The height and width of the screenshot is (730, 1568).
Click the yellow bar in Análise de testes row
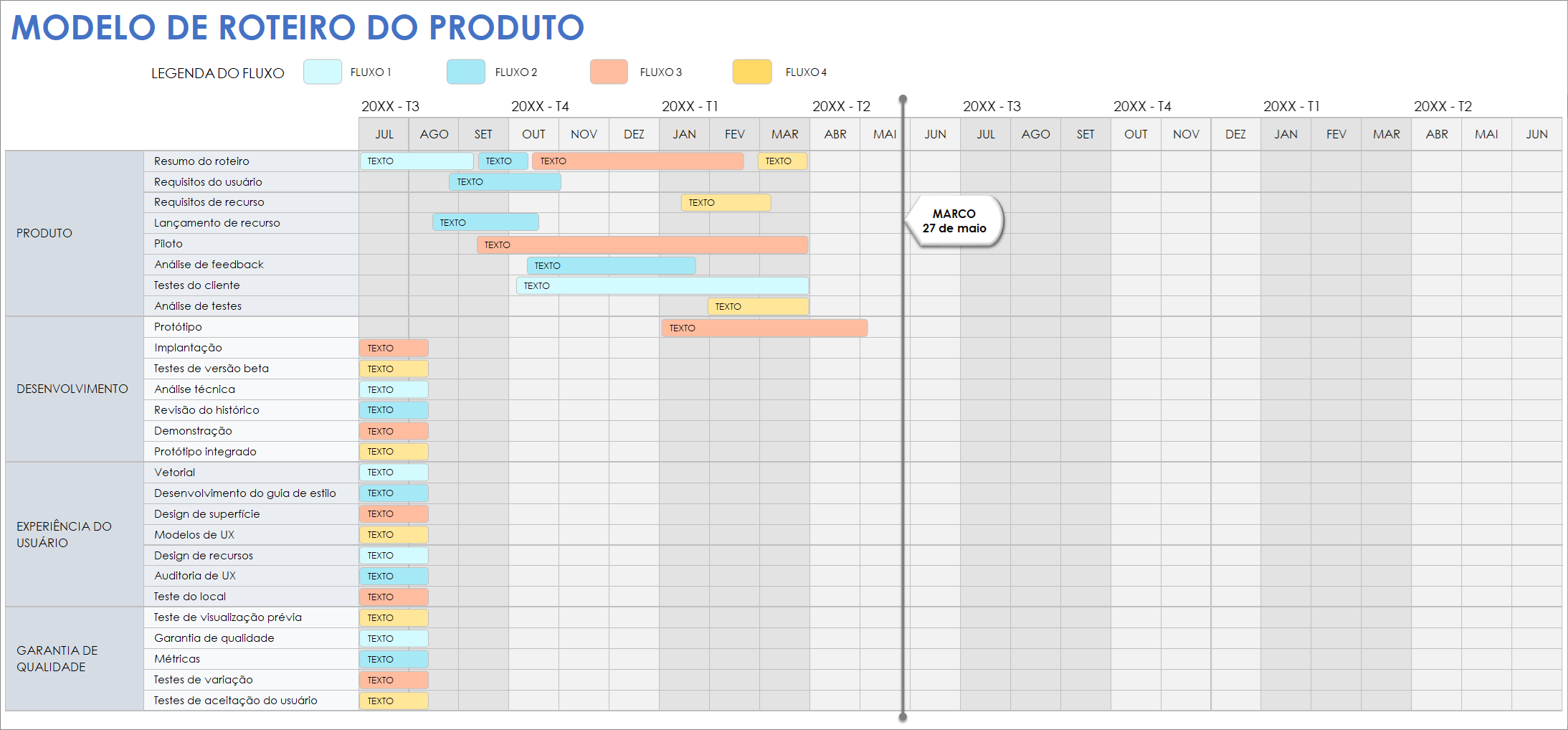pos(759,306)
